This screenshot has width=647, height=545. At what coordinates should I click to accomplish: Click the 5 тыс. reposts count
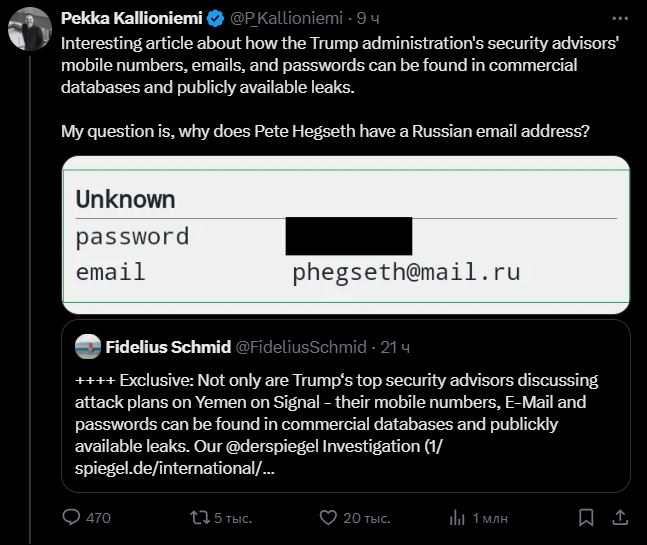pos(234,517)
